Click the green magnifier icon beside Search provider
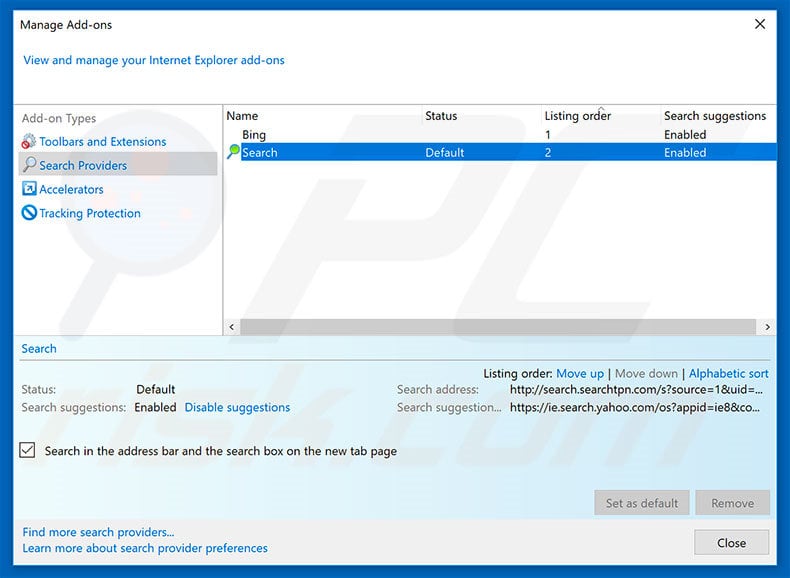This screenshot has width=790, height=578. point(233,152)
